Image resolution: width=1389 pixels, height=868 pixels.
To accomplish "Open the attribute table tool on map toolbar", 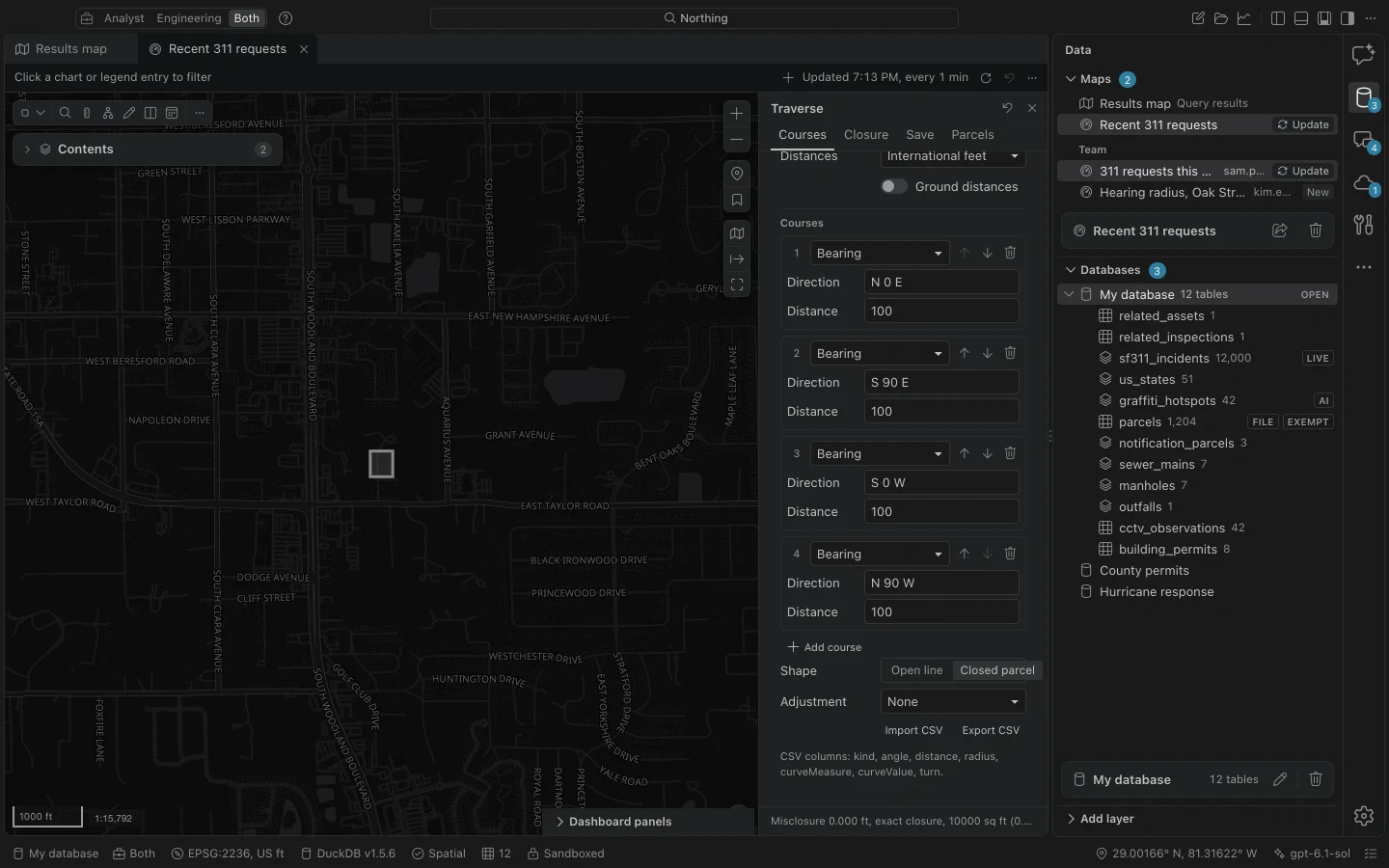I will point(172,113).
